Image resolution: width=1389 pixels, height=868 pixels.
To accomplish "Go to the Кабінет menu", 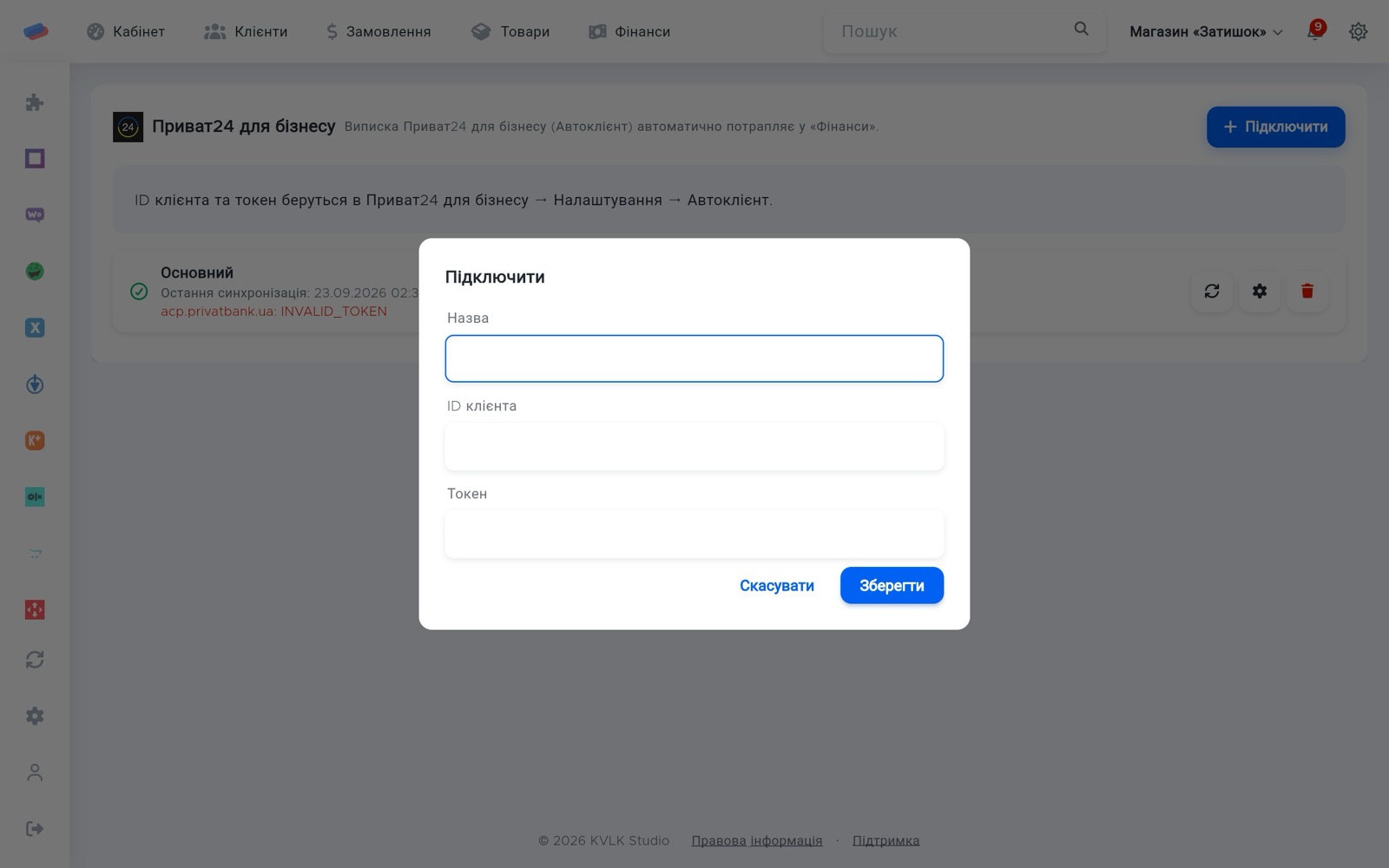I will click(x=126, y=32).
